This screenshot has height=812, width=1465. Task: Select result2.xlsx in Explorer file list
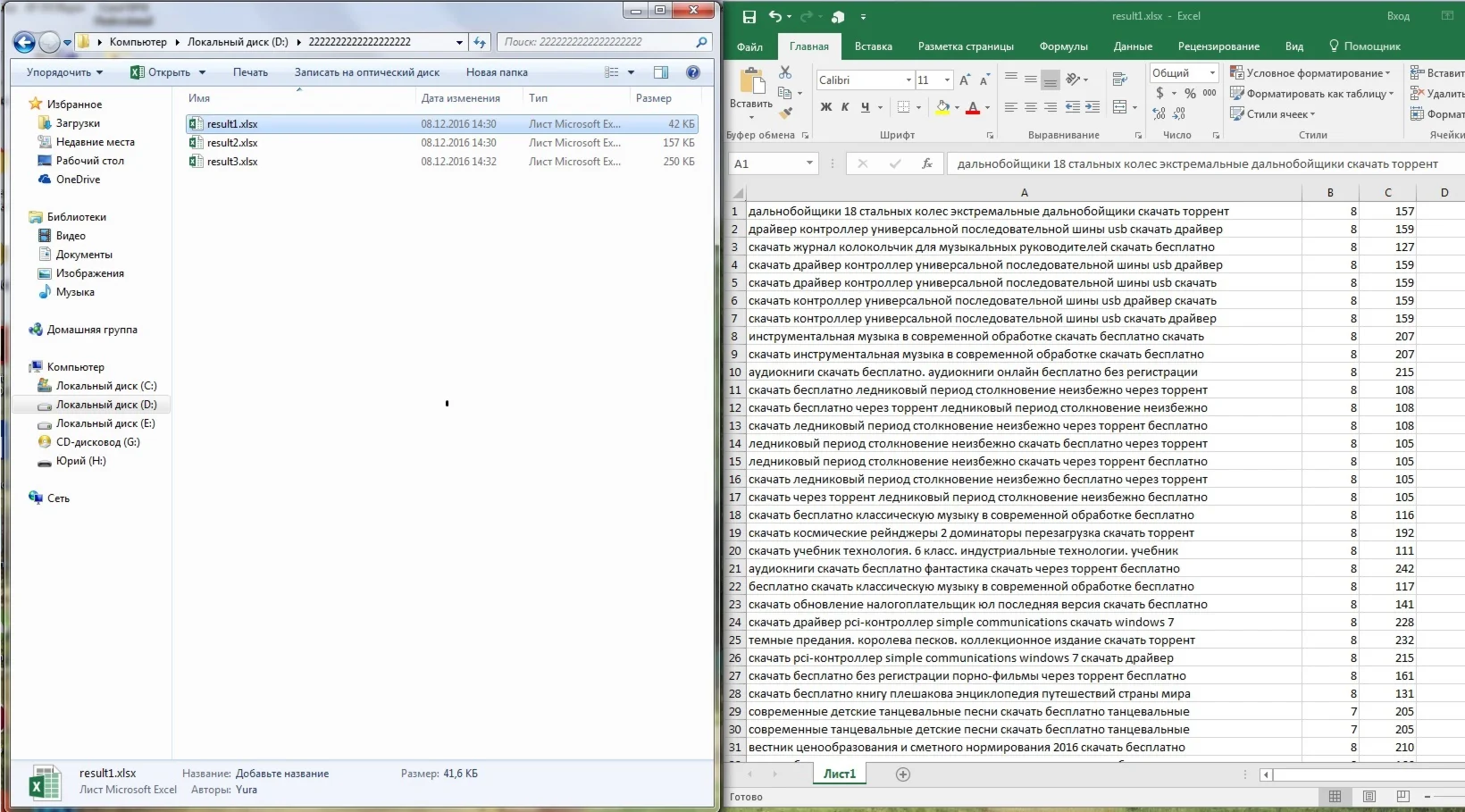pyautogui.click(x=441, y=143)
